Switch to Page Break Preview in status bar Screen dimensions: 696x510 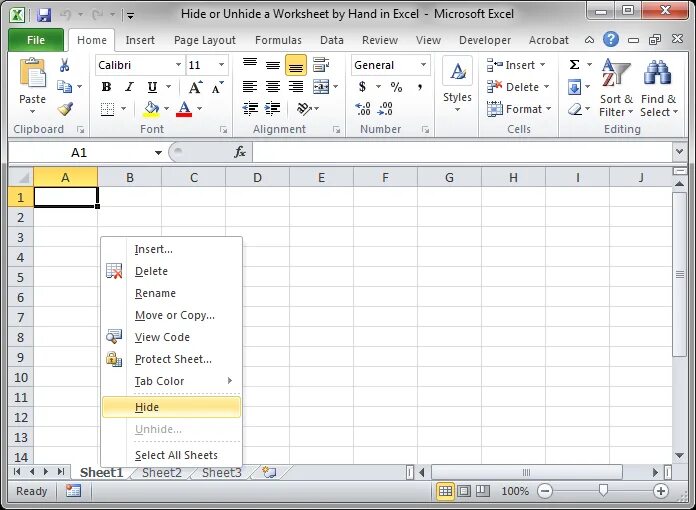483,491
